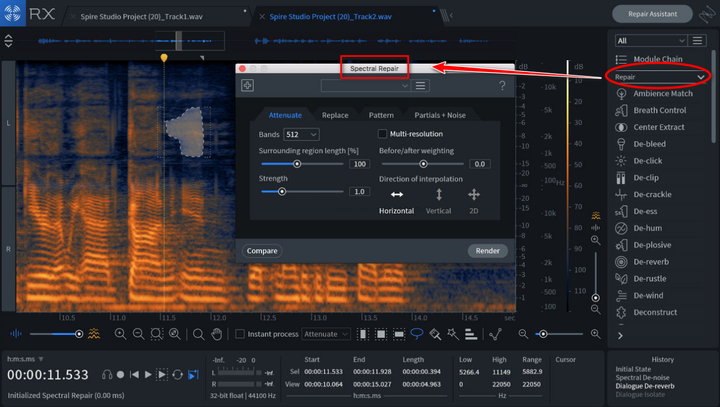Open the Repair Assistant
Image resolution: width=720 pixels, height=407 pixels.
[652, 14]
